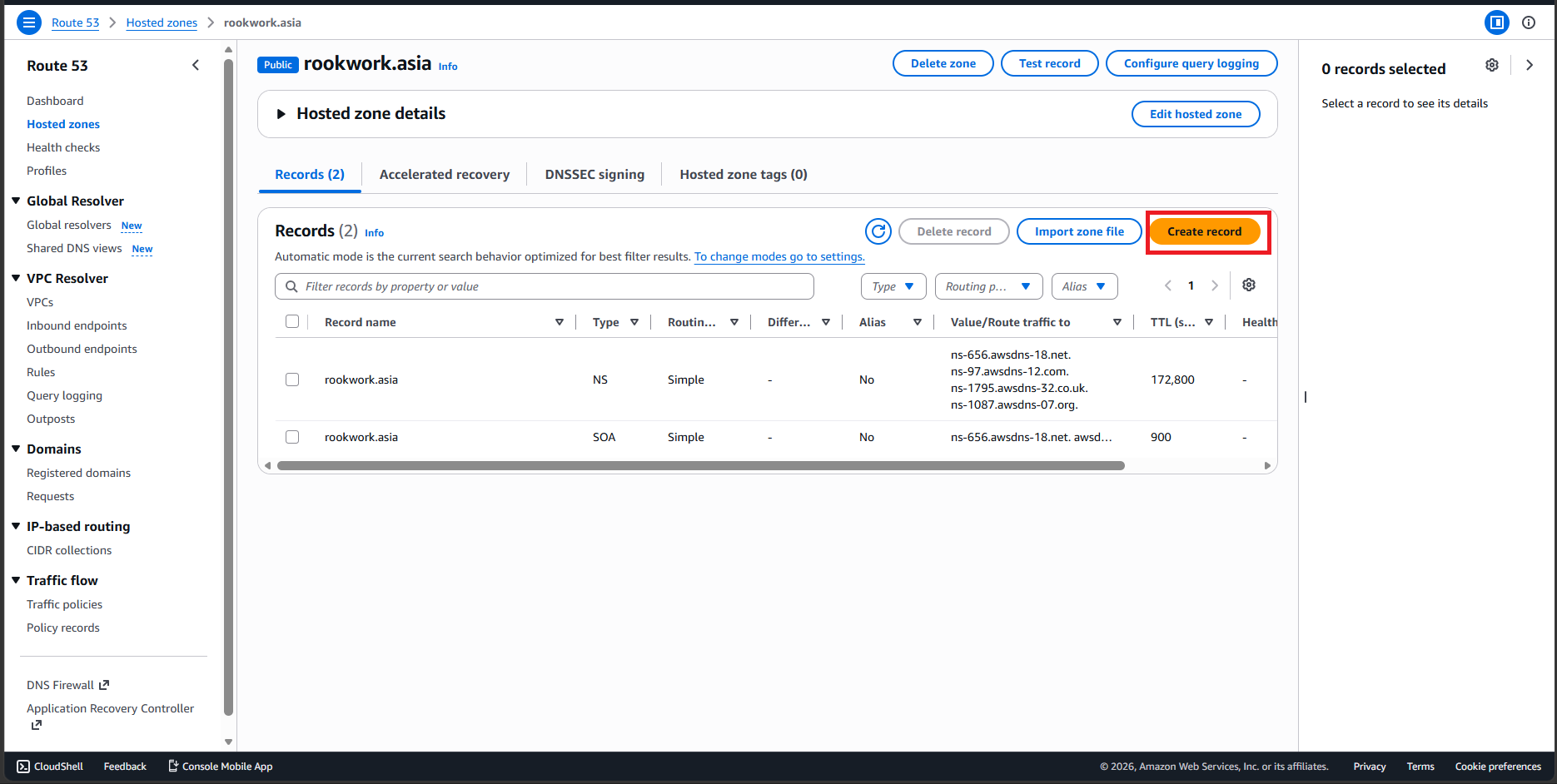Open Health checks in sidebar
Image resolution: width=1557 pixels, height=784 pixels.
tap(63, 147)
